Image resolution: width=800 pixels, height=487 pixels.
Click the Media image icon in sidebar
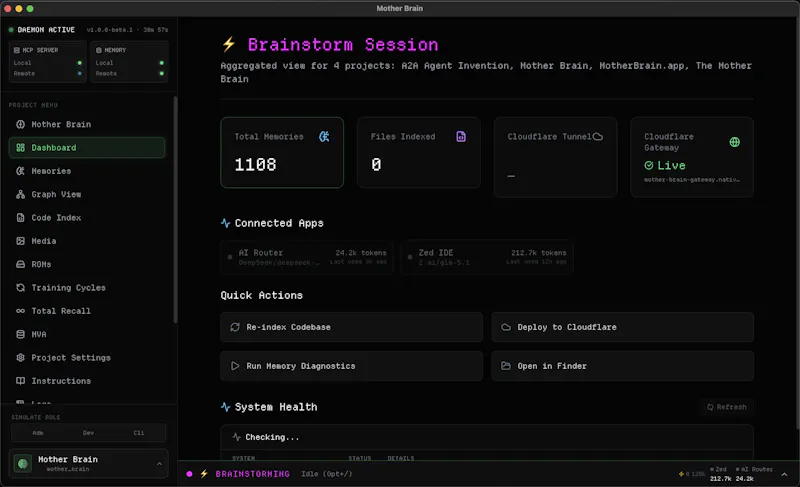click(20, 241)
